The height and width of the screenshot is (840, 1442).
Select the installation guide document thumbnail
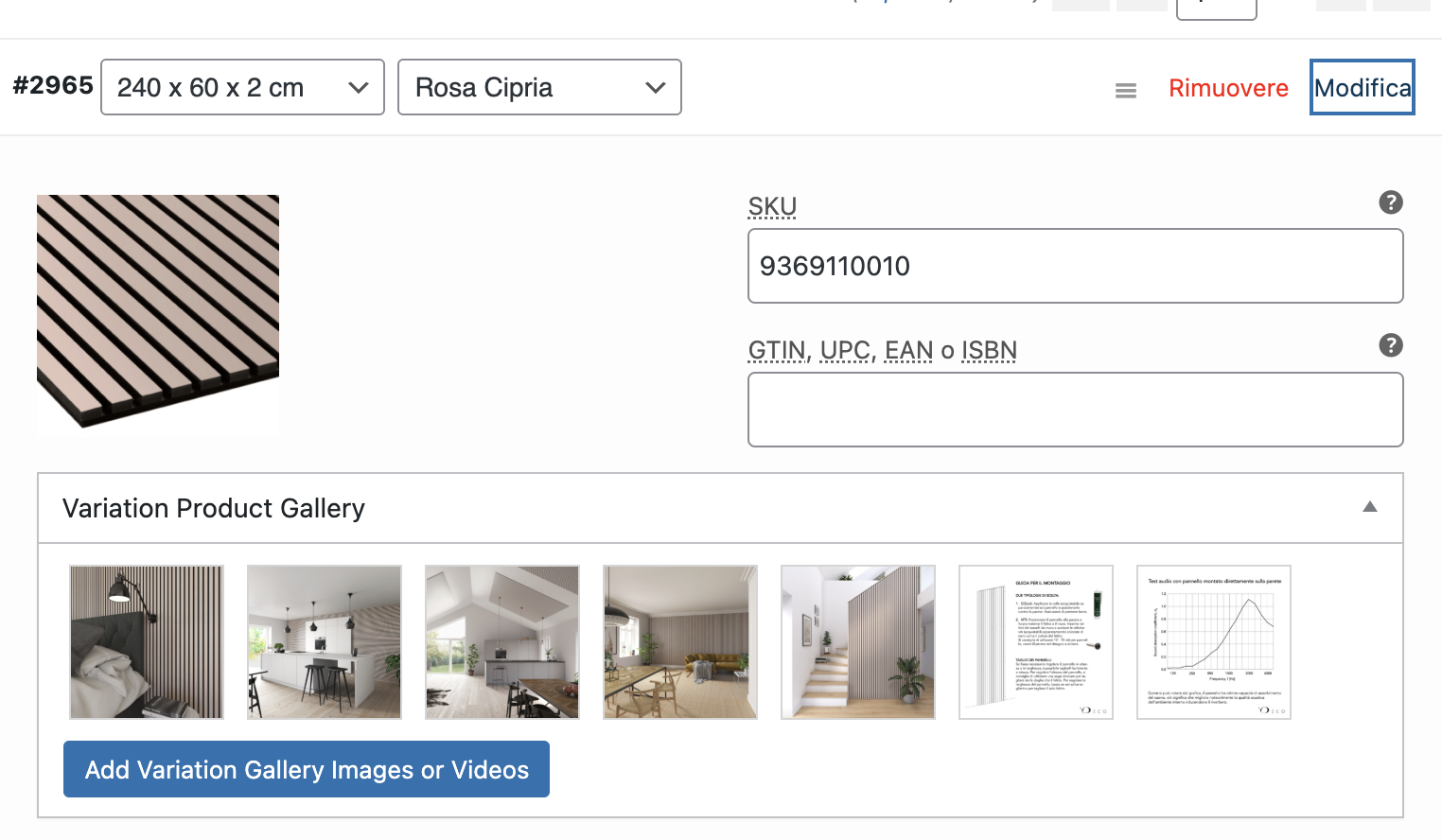pos(1036,642)
